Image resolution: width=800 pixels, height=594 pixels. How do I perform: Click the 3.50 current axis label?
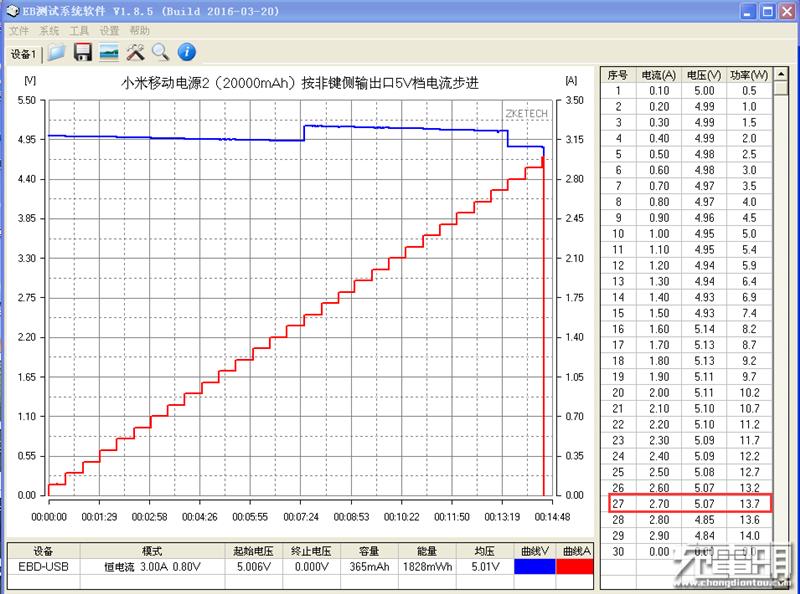(575, 100)
